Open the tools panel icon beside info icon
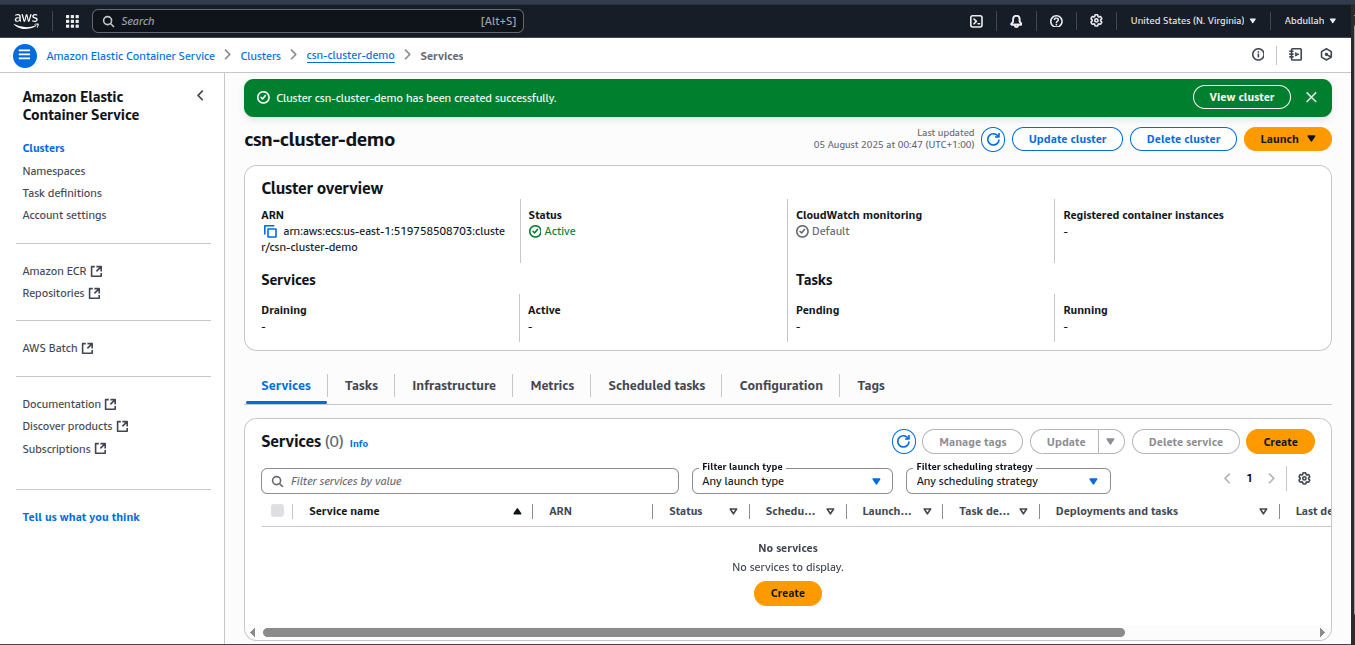 click(1296, 55)
